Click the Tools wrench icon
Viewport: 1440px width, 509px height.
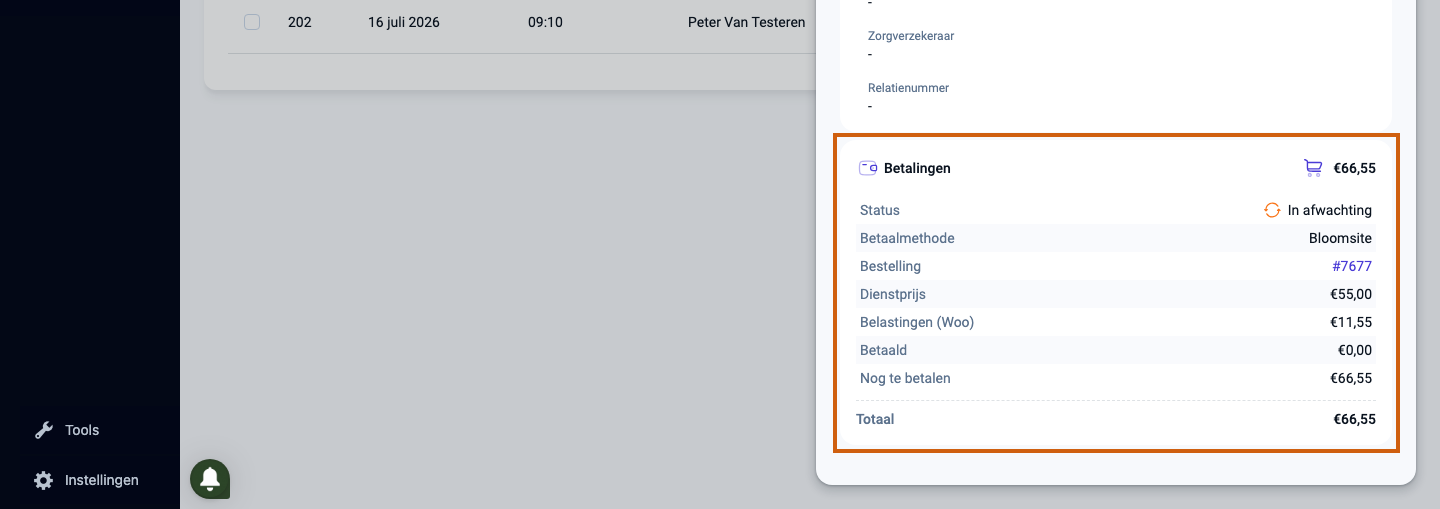[x=43, y=430]
